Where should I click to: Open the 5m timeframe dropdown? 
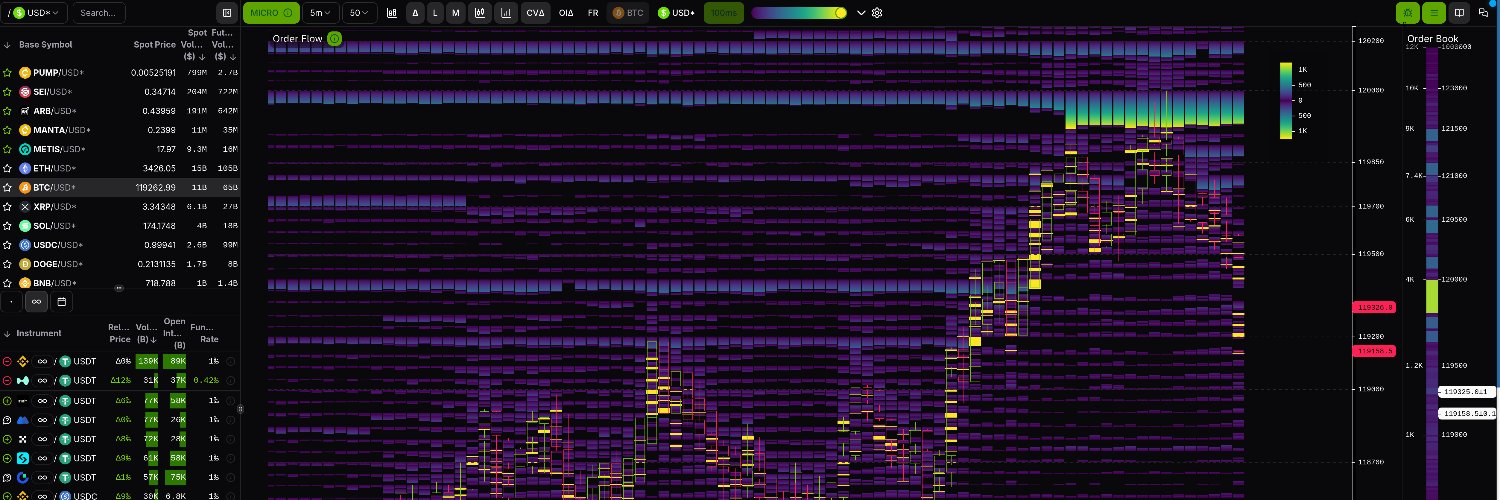320,13
